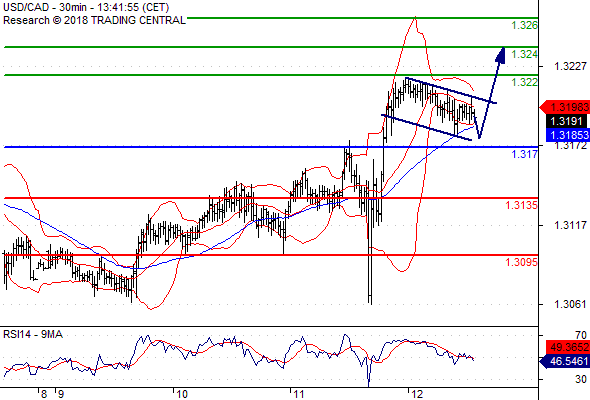Click the RSI14 - 9MA indicator label
This screenshot has height=400, width=590.
33,334
